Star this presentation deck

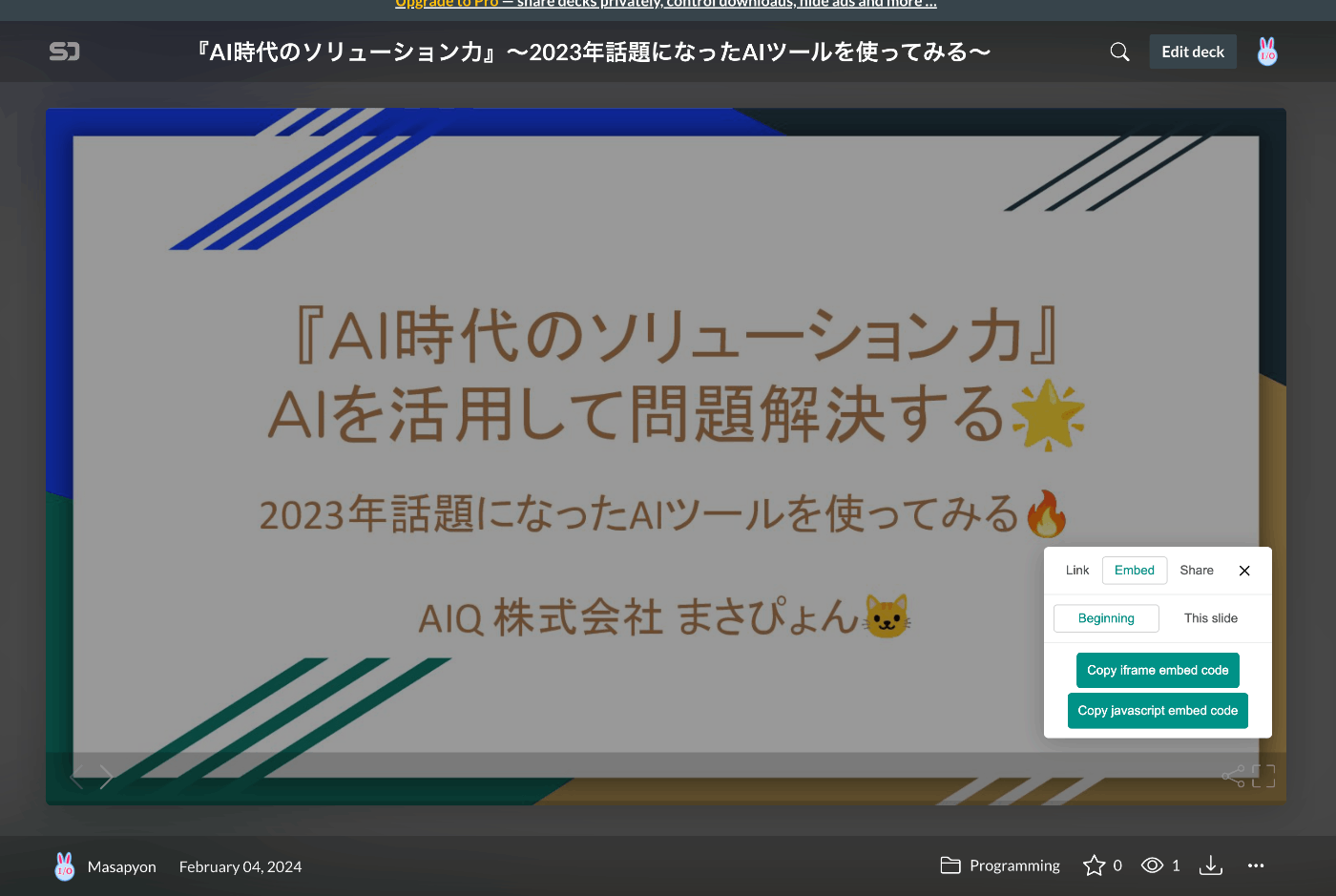coord(1094,865)
